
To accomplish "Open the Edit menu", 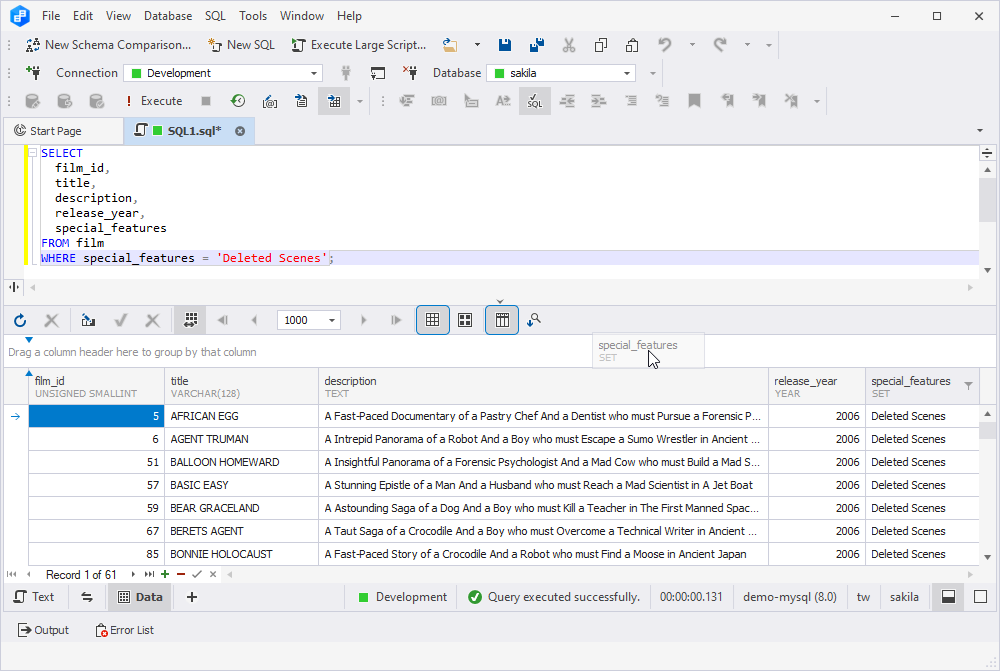I will (x=83, y=16).
